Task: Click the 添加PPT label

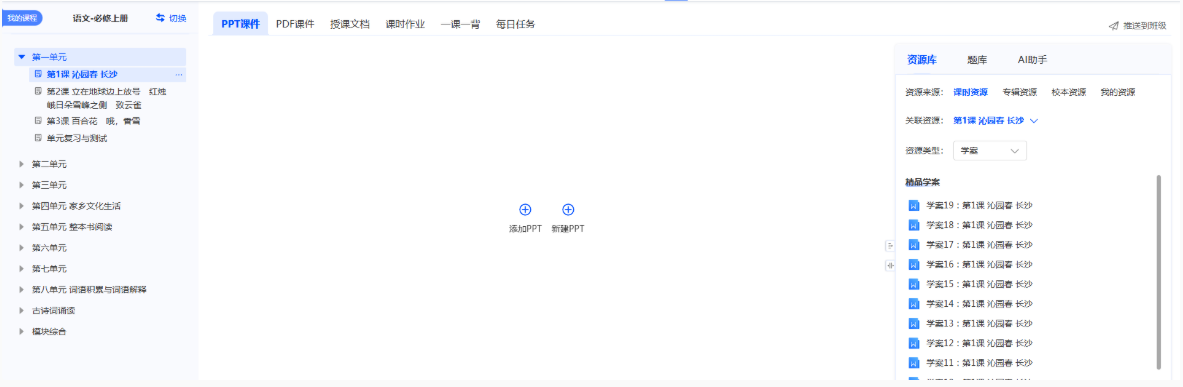Action: coord(525,229)
